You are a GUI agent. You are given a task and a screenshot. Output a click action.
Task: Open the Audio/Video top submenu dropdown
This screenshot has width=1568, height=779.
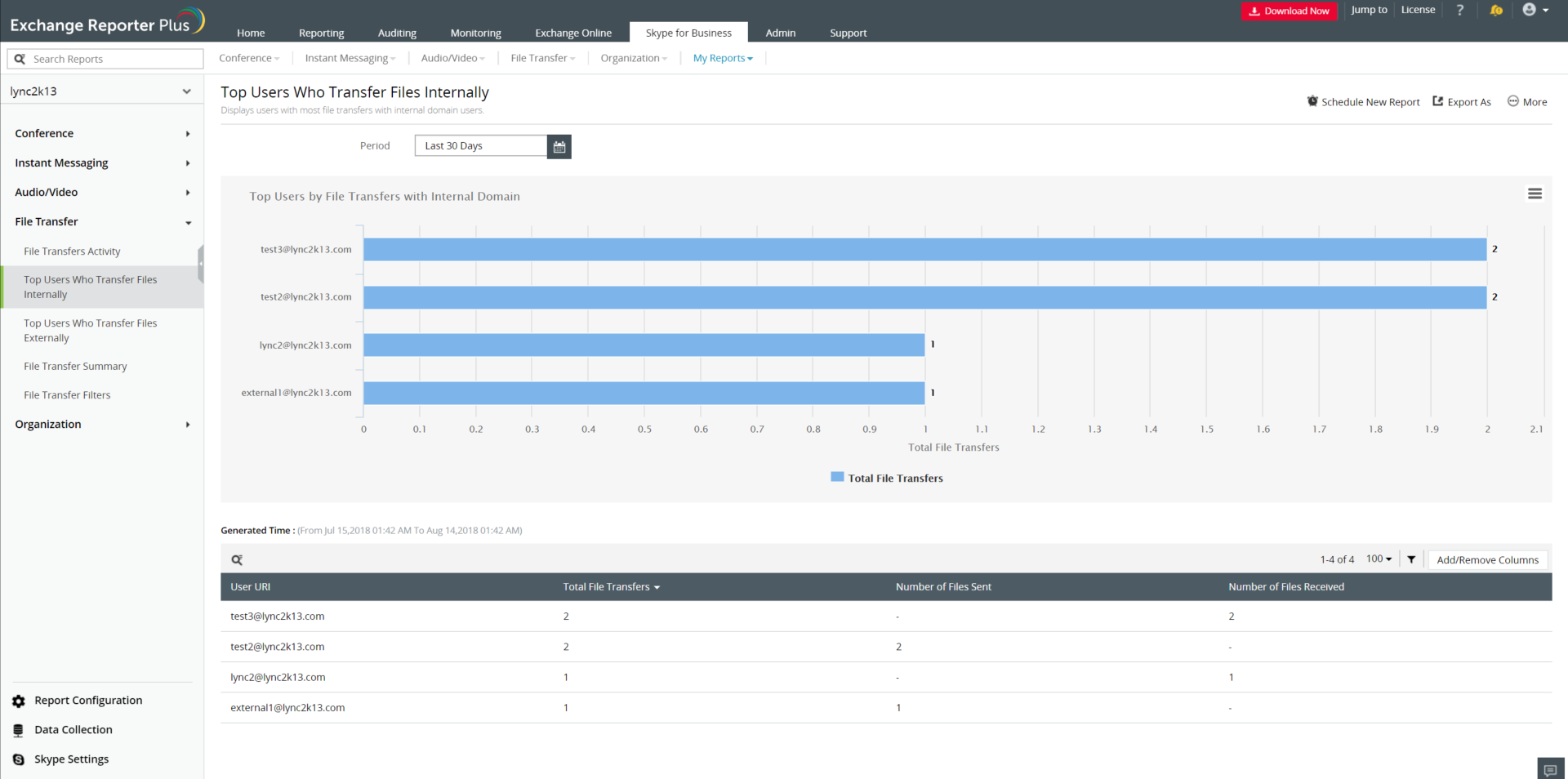(x=452, y=58)
